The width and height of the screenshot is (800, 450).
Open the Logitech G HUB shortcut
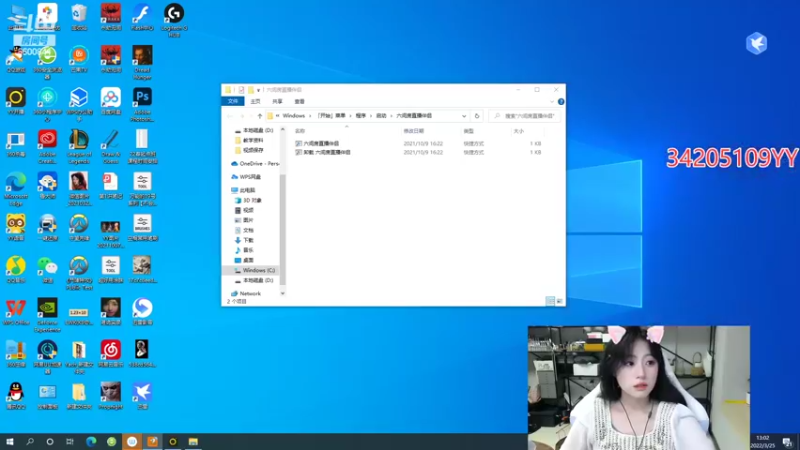[x=174, y=19]
